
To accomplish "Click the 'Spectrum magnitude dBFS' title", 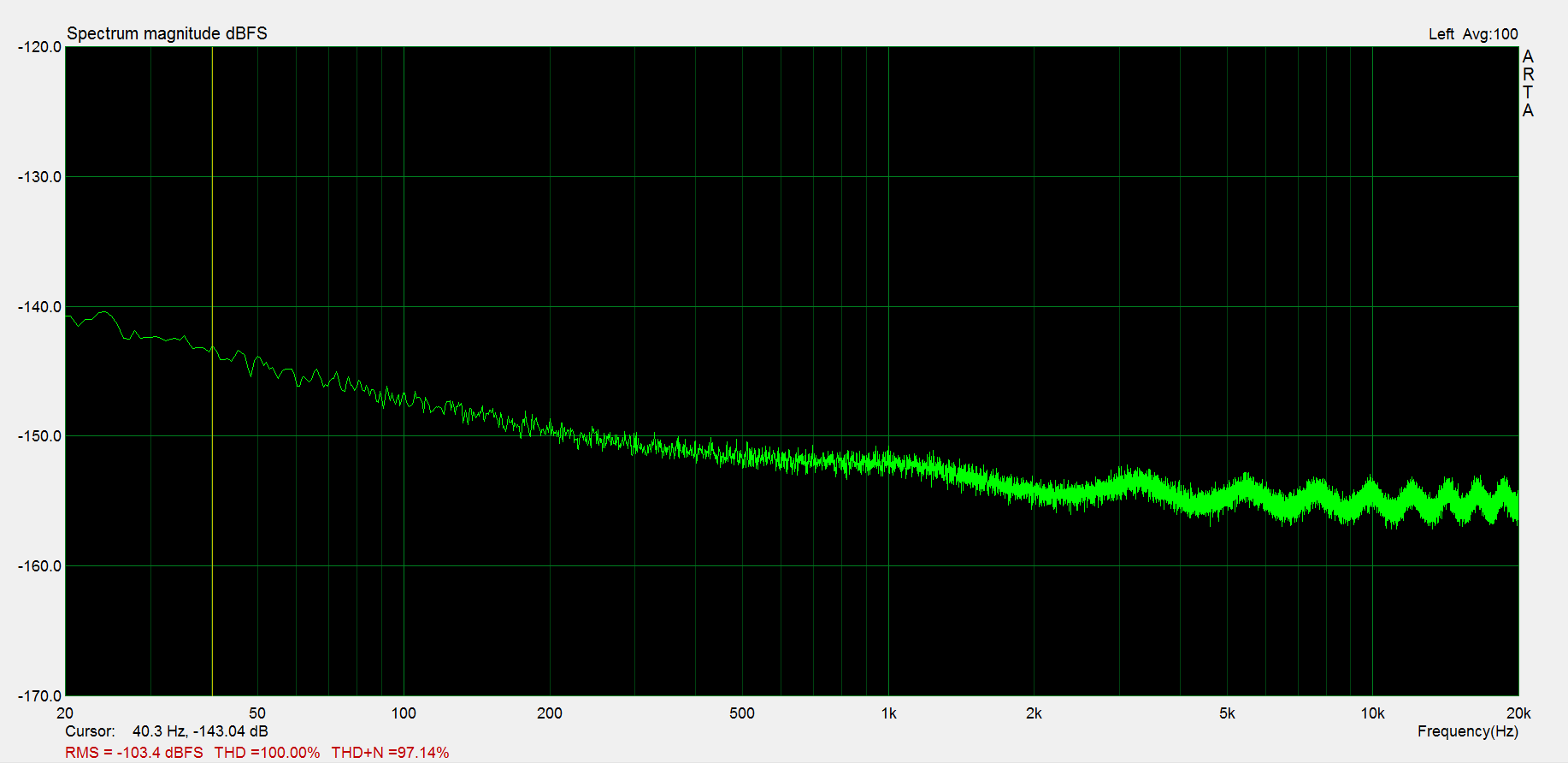I will point(167,33).
